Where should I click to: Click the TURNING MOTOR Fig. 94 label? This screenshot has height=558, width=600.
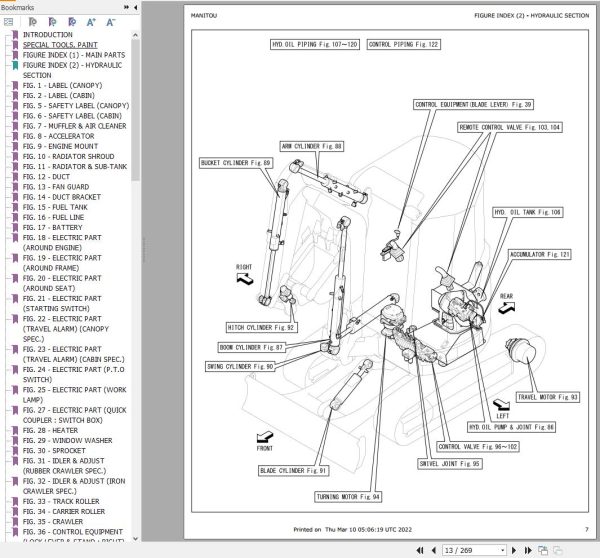348,497
